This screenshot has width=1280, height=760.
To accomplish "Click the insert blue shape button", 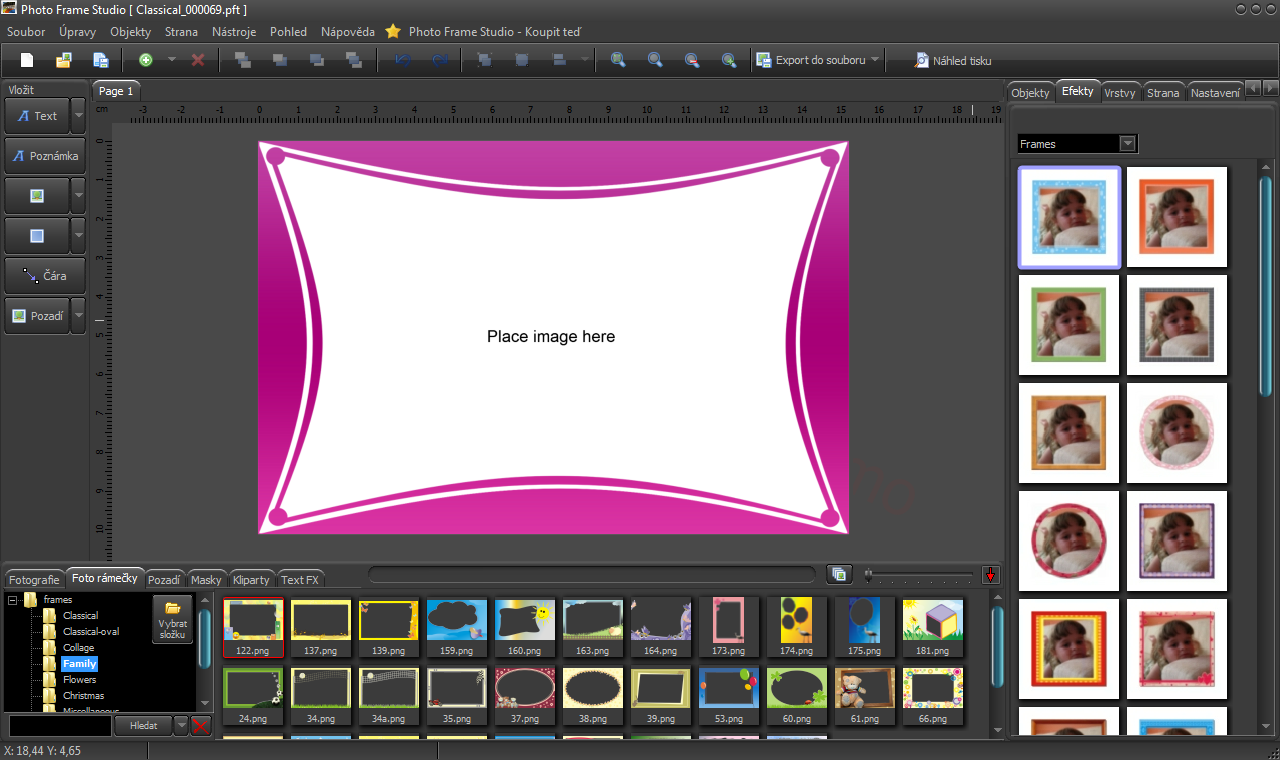I will tap(37, 236).
